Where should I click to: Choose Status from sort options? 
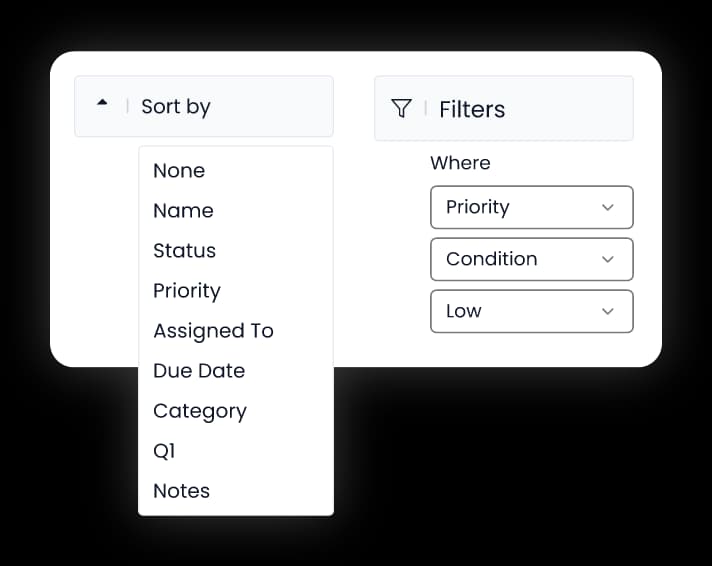236,251
